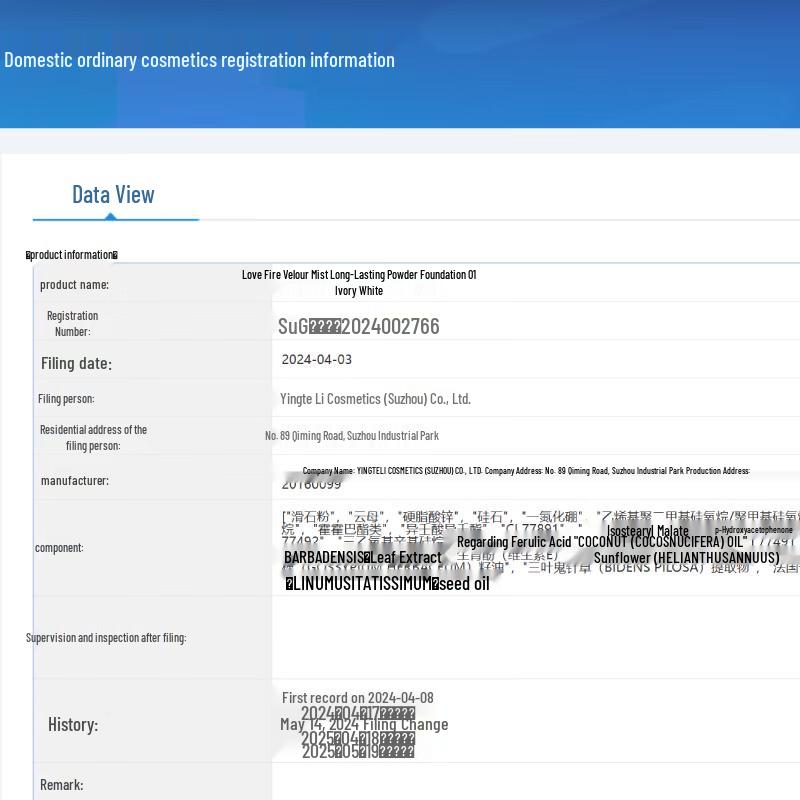Select the history entry dated 2025 04 18

point(358,738)
